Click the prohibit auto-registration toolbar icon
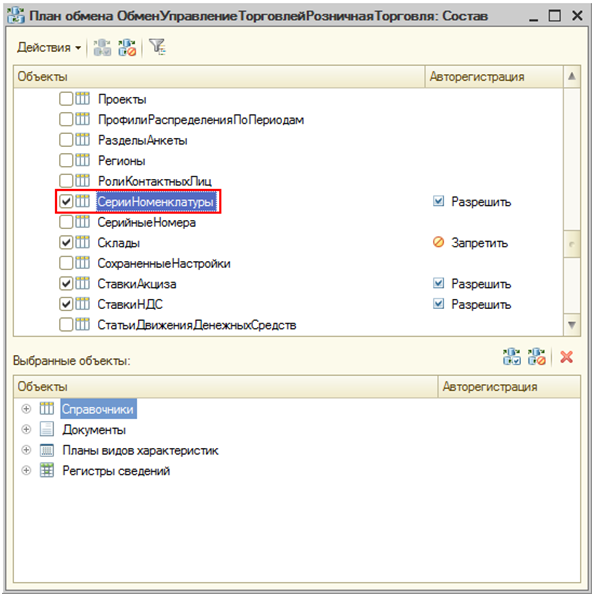Viewport: 594px width, 596px height. pos(127,48)
